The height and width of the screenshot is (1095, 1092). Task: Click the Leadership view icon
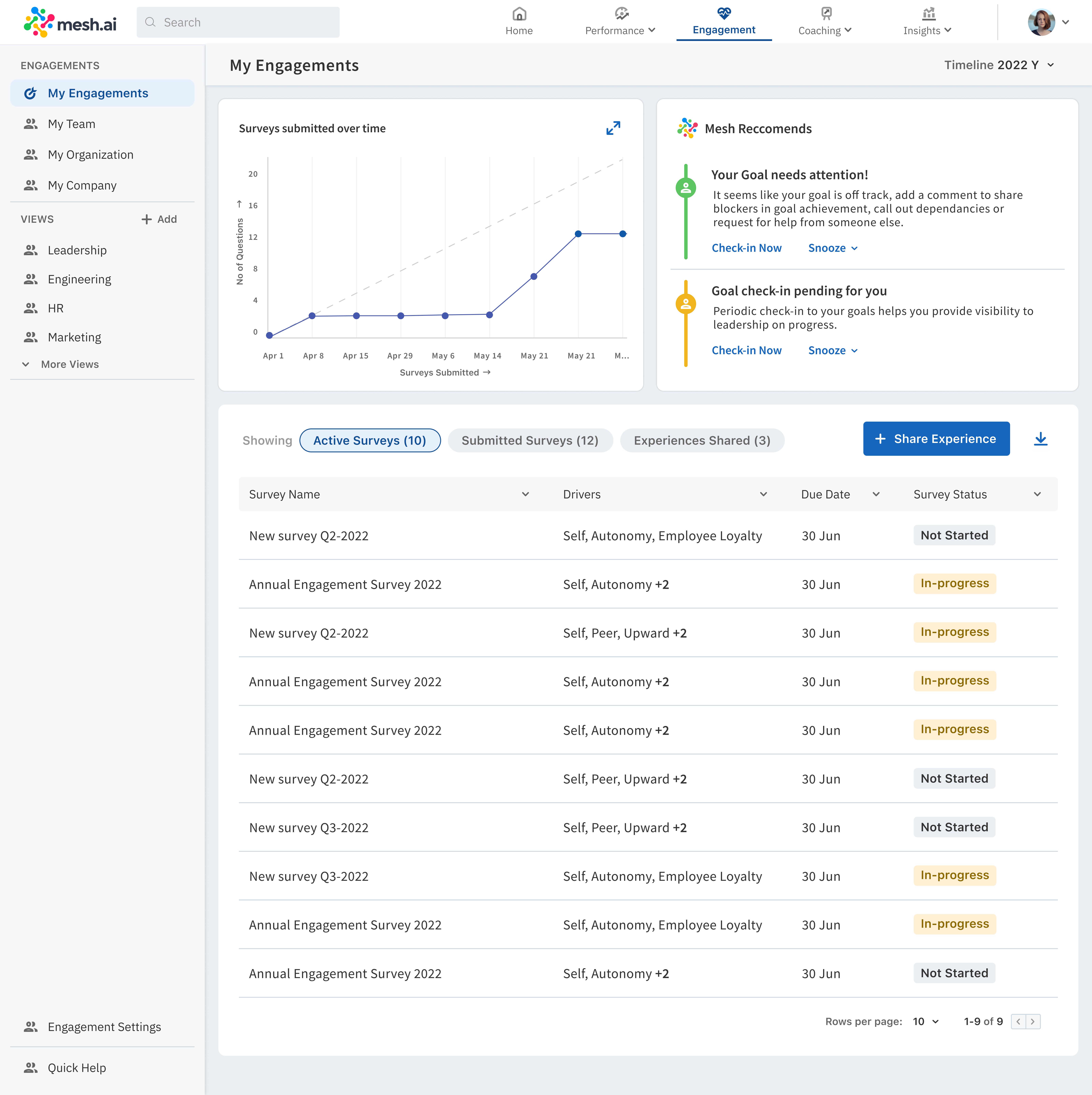tap(31, 250)
